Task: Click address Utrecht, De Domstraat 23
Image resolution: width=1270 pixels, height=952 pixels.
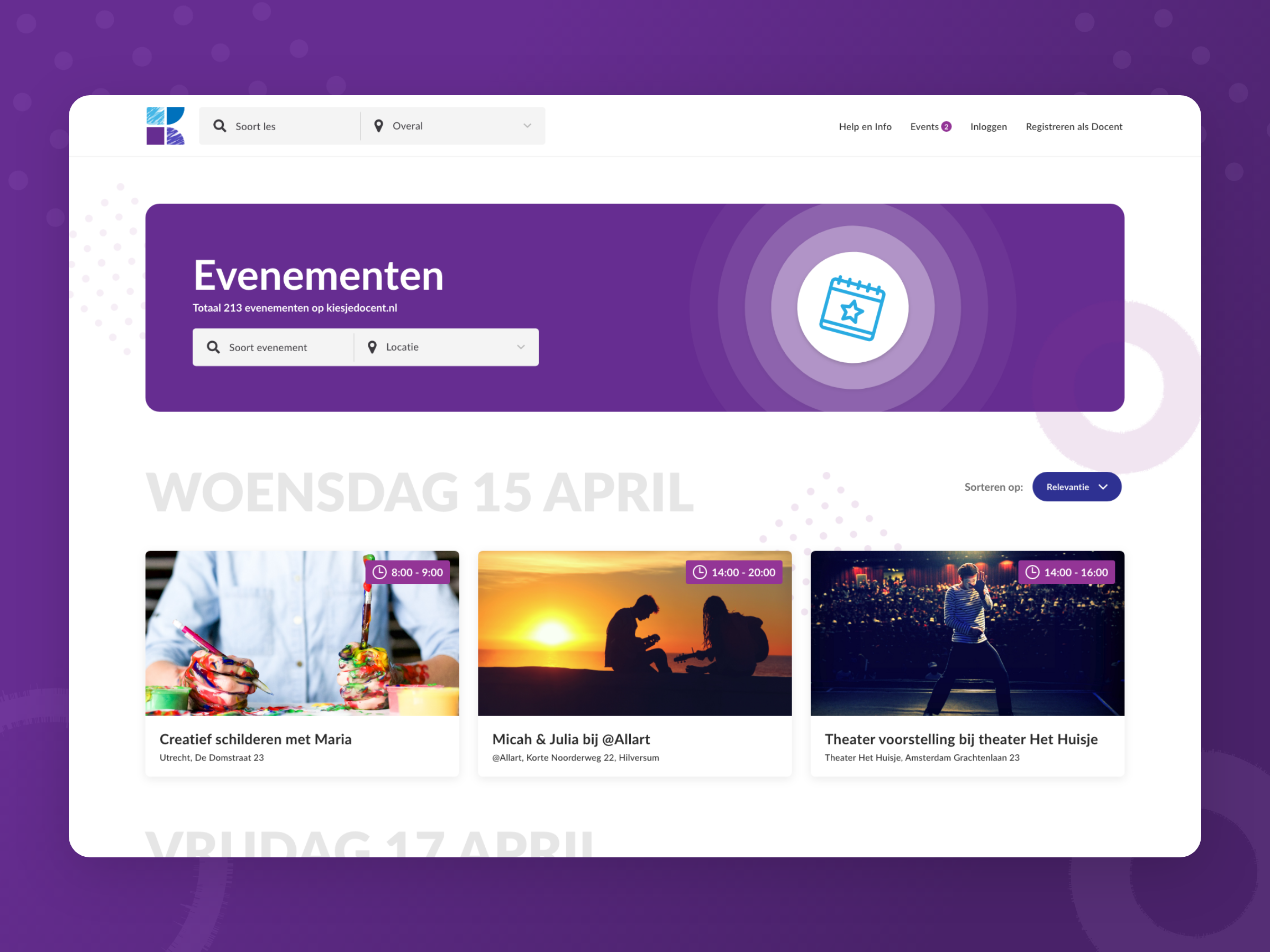Action: 212,757
